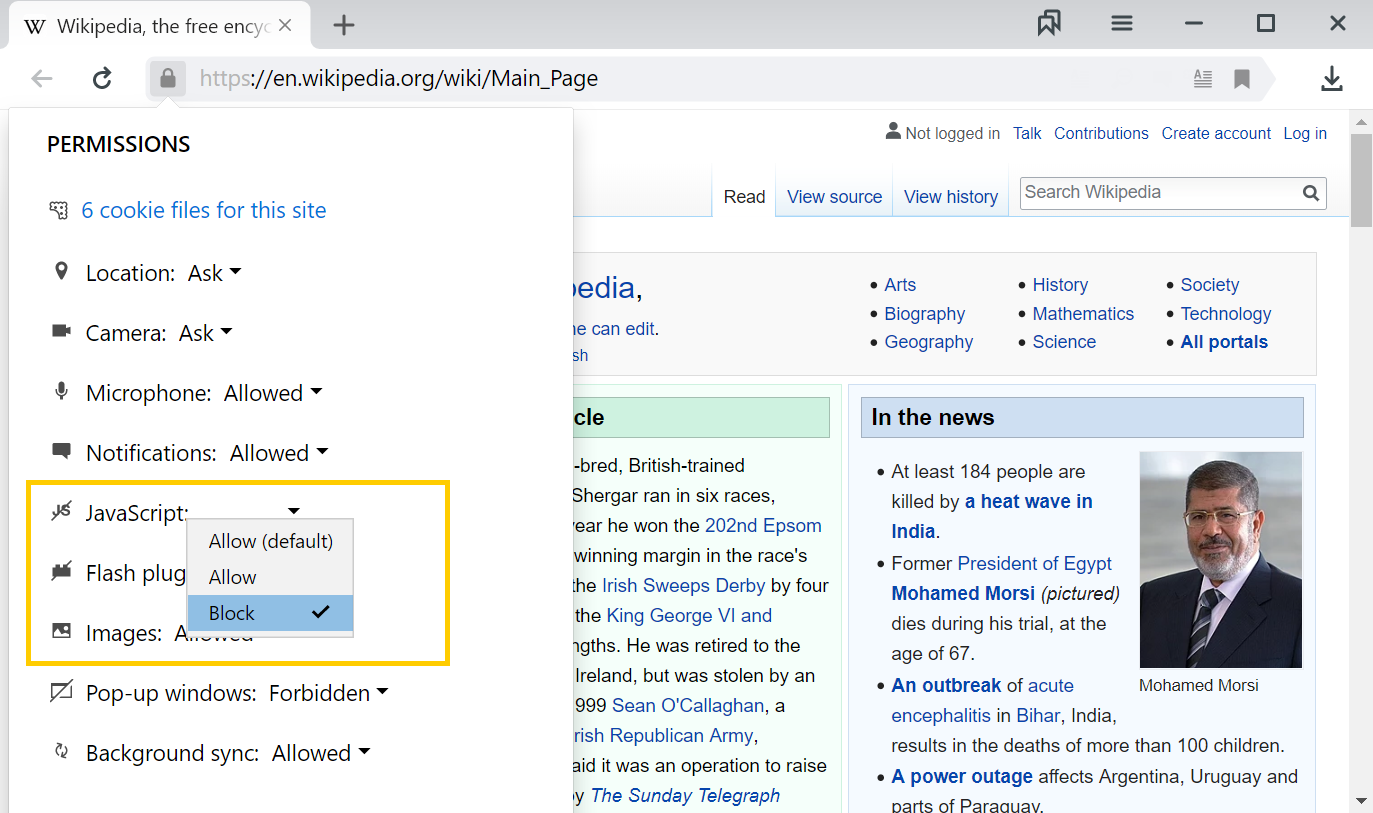Open the Pop-up windows Forbidden dropdown
Image resolution: width=1373 pixels, height=813 pixels.
pos(329,693)
